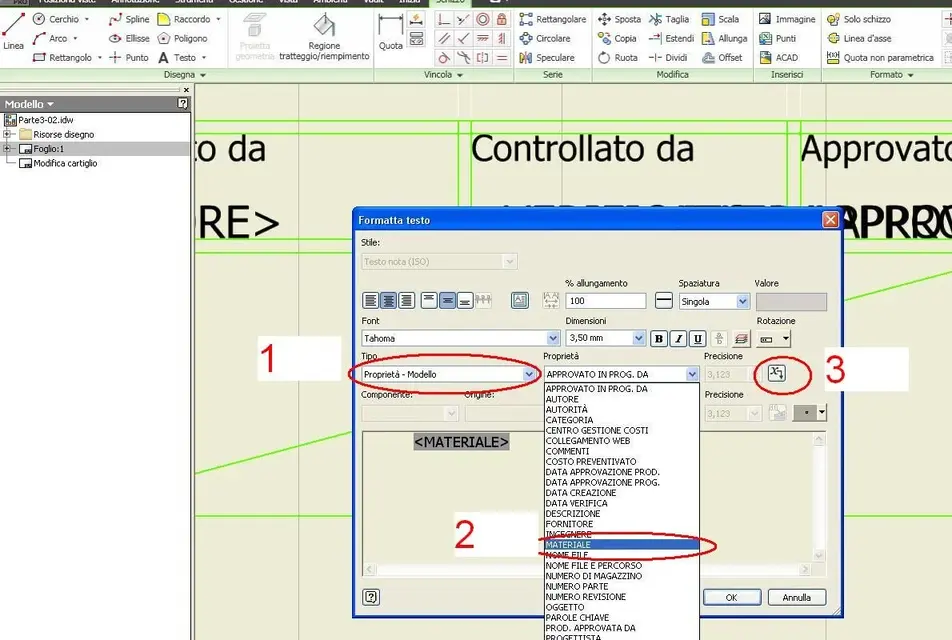
Task: Apply the tangent constraint icon
Action: 444,58
